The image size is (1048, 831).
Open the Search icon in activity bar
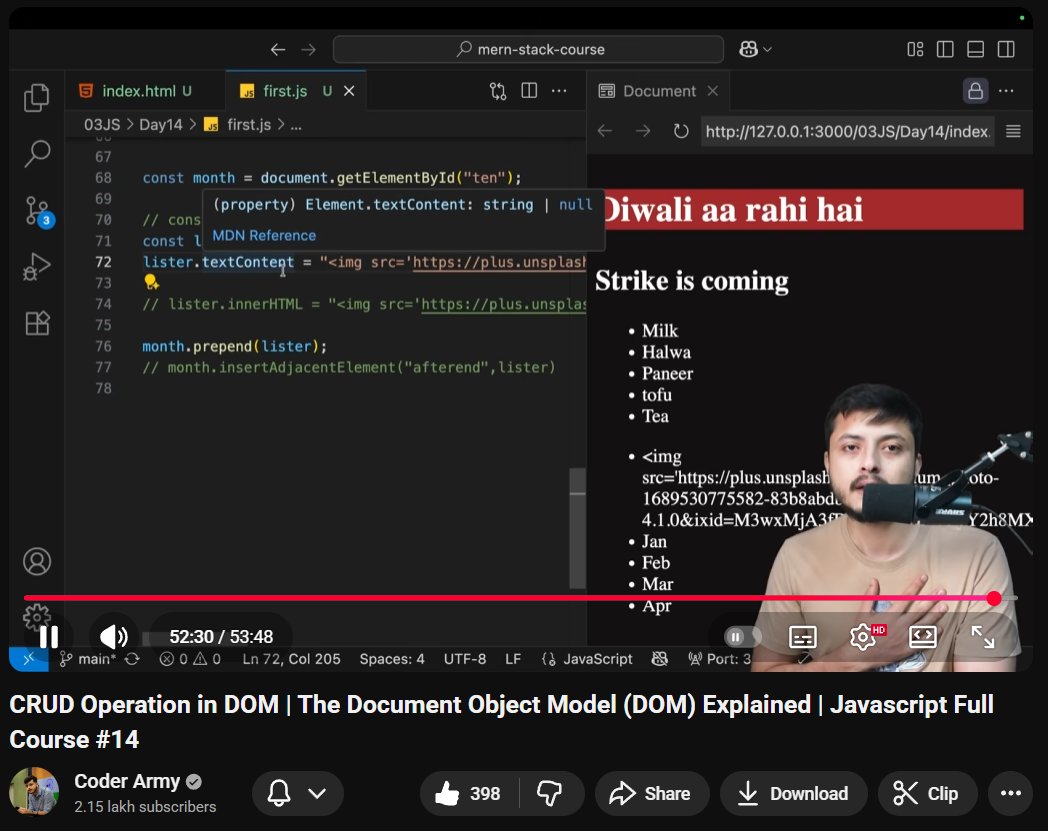click(x=37, y=153)
